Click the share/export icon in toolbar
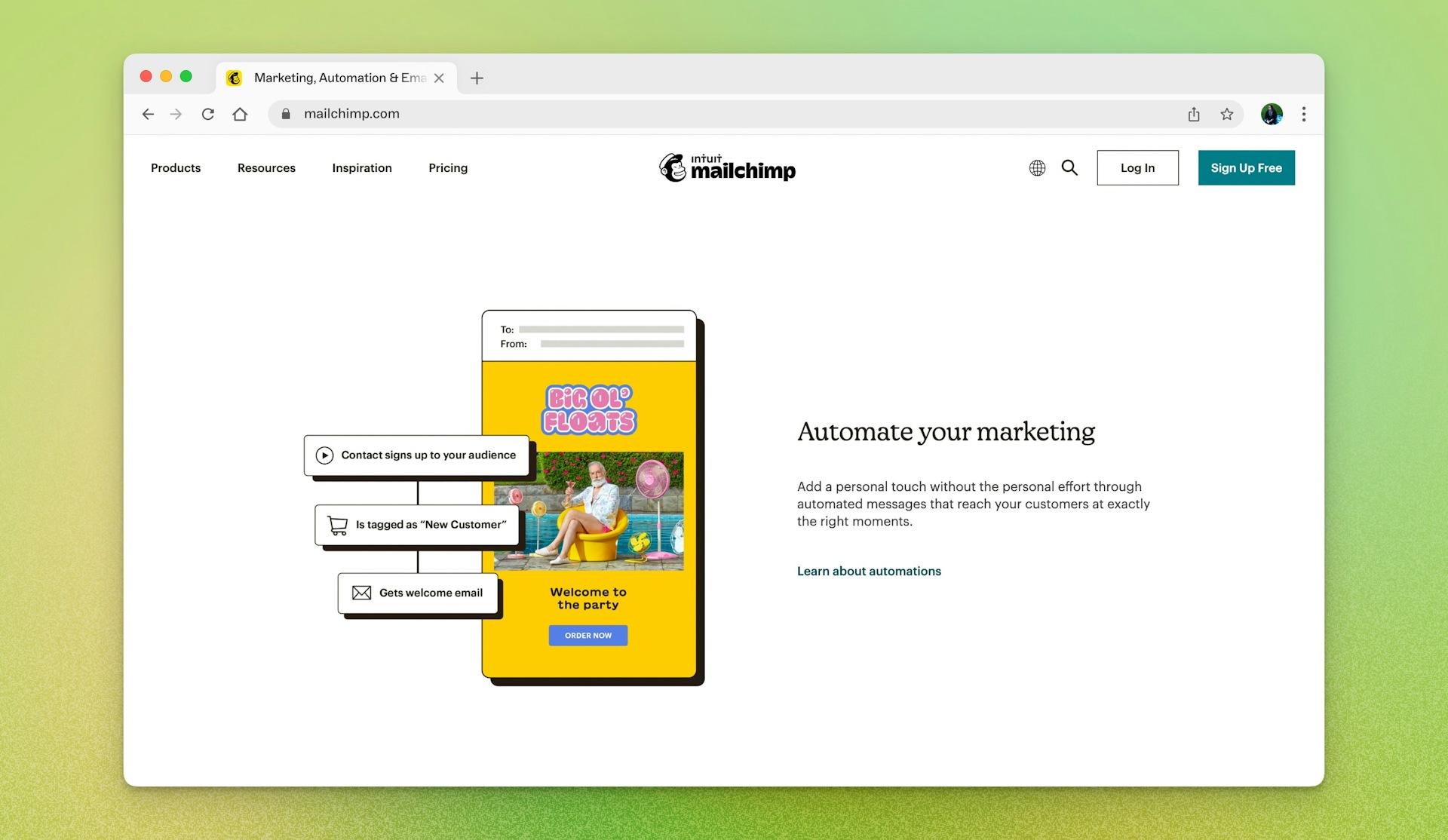This screenshot has width=1448, height=840. pos(1193,113)
